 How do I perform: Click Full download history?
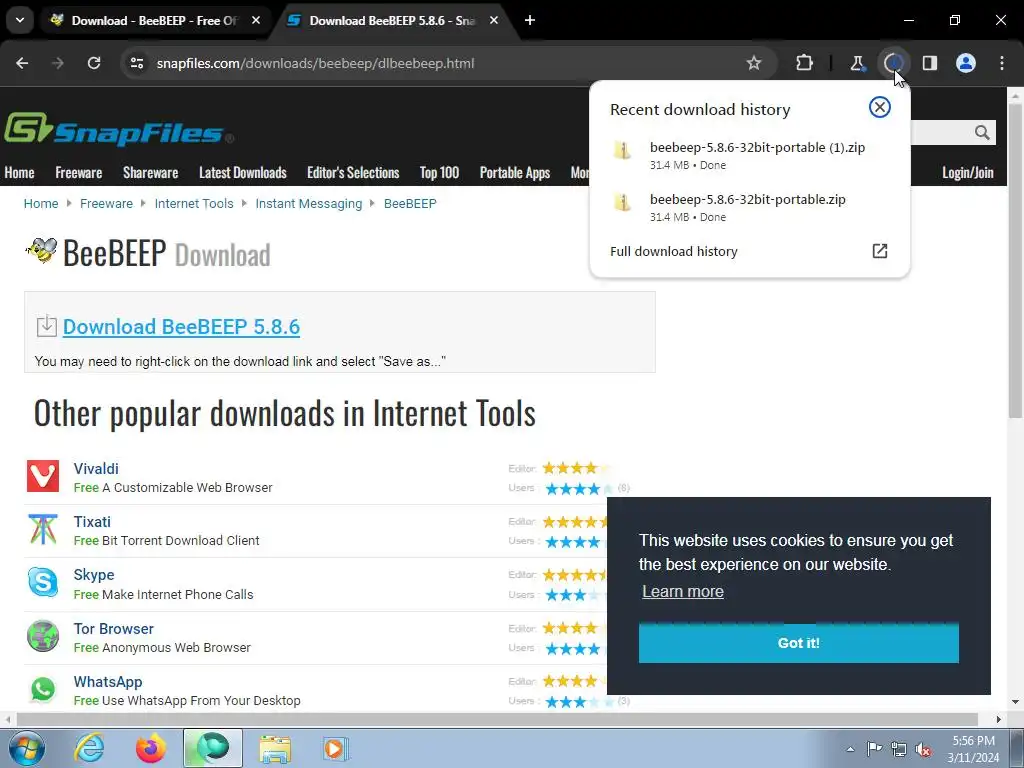pyautogui.click(x=673, y=251)
